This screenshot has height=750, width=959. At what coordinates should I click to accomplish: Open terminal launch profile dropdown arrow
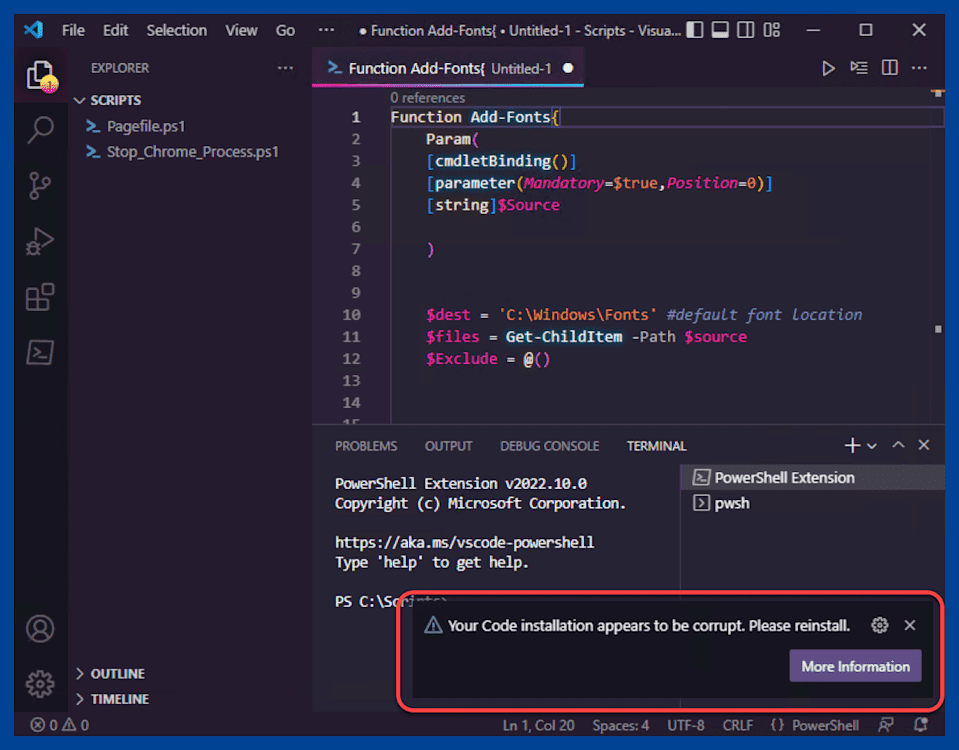[872, 446]
